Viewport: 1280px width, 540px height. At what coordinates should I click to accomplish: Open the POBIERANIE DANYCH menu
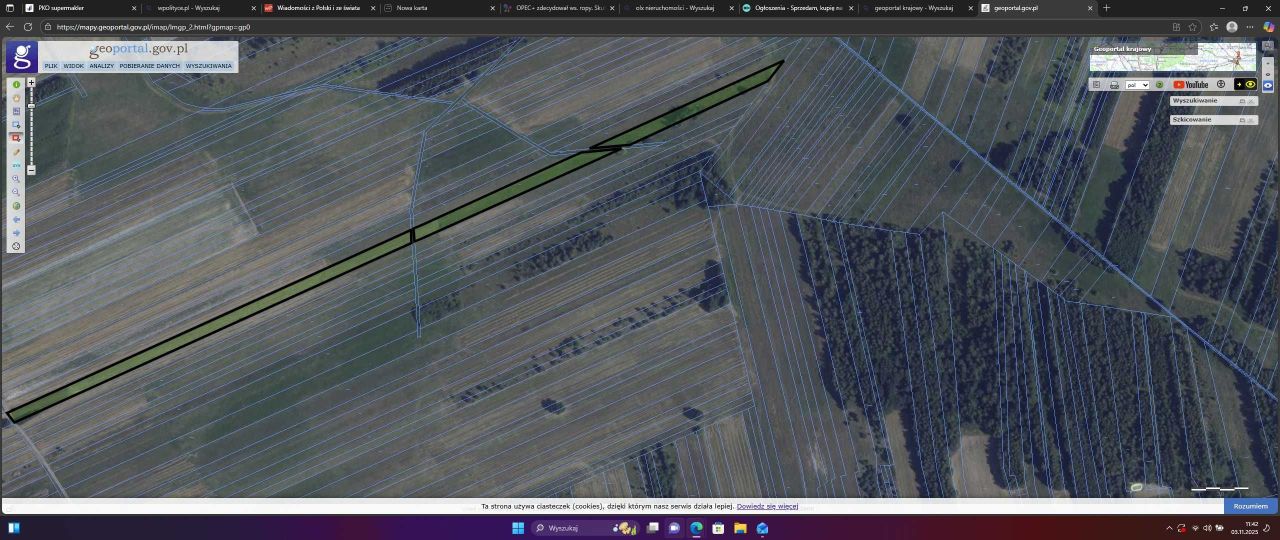[x=149, y=66]
